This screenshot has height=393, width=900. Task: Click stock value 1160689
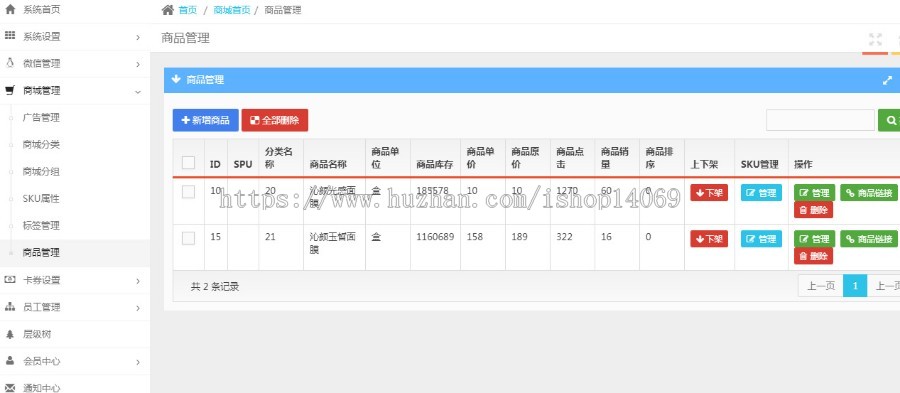tap(435, 236)
